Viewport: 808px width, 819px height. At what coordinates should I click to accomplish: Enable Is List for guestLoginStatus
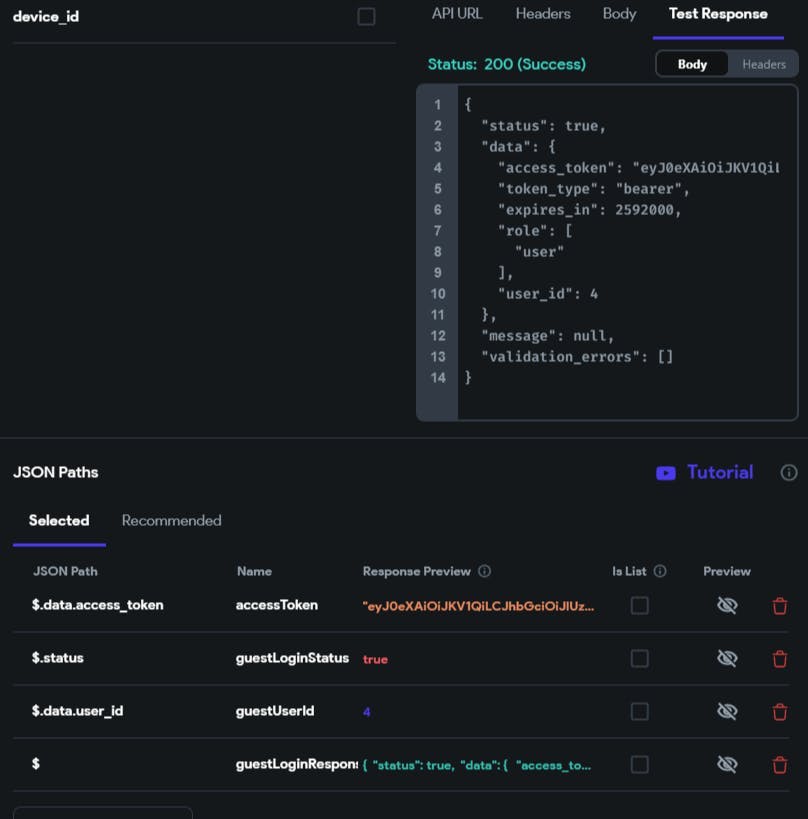(639, 659)
